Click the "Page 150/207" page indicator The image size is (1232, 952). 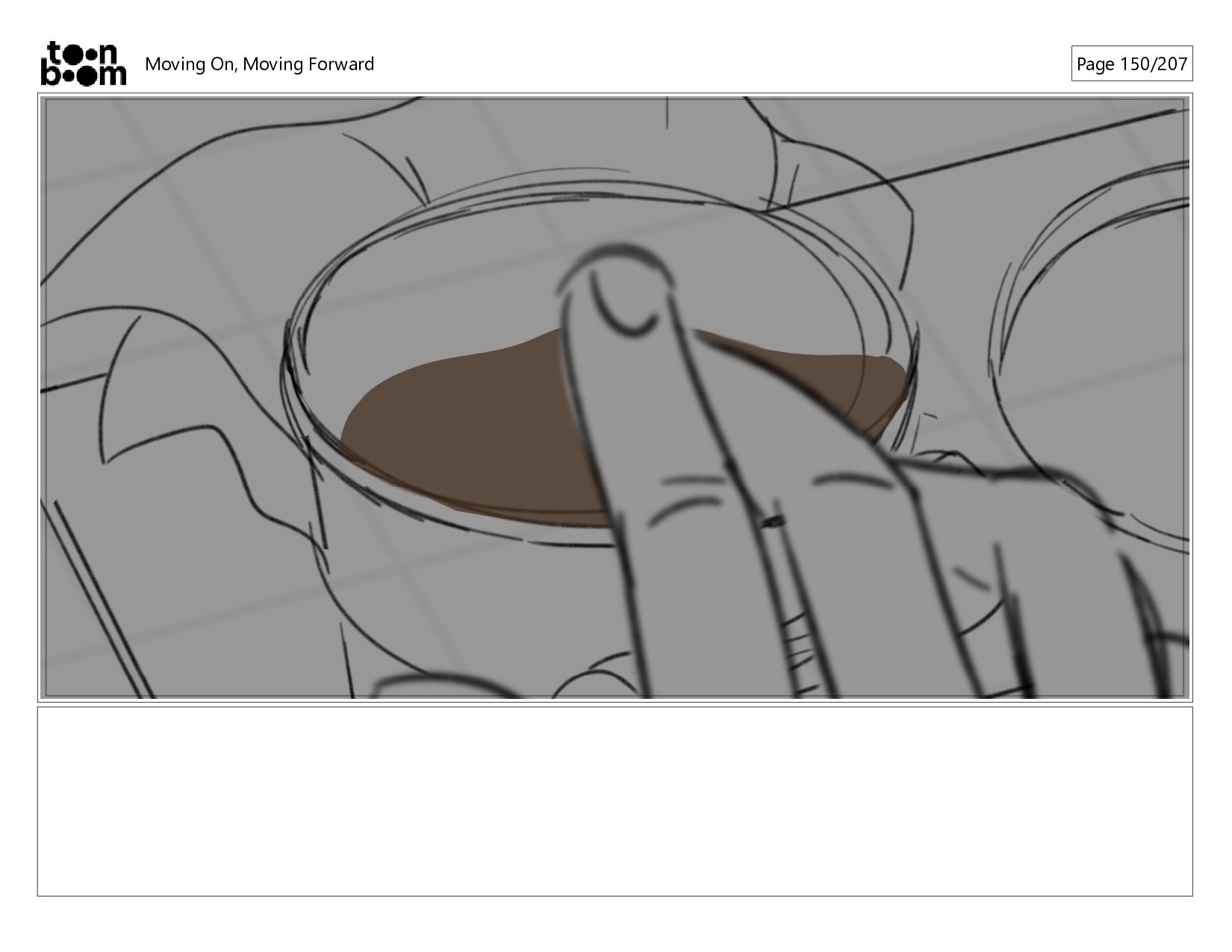click(1131, 64)
